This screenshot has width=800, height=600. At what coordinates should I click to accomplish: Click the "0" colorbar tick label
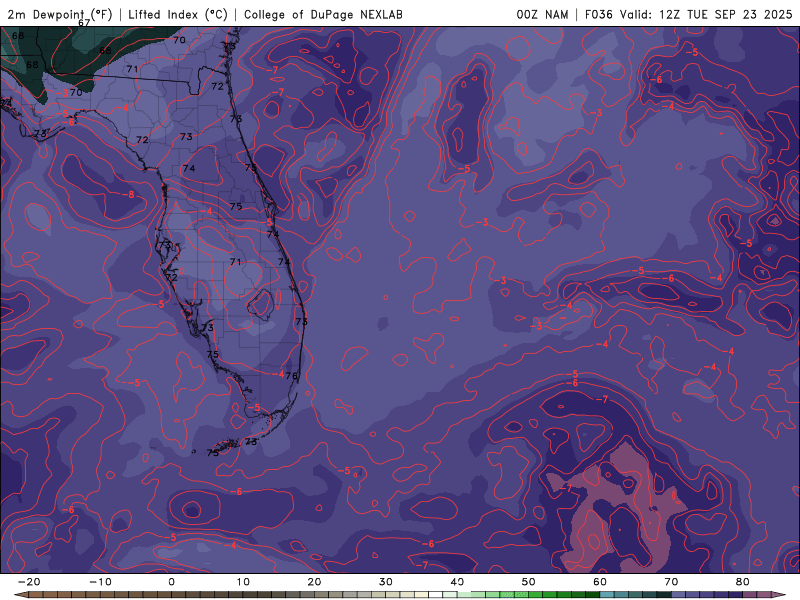[171, 582]
